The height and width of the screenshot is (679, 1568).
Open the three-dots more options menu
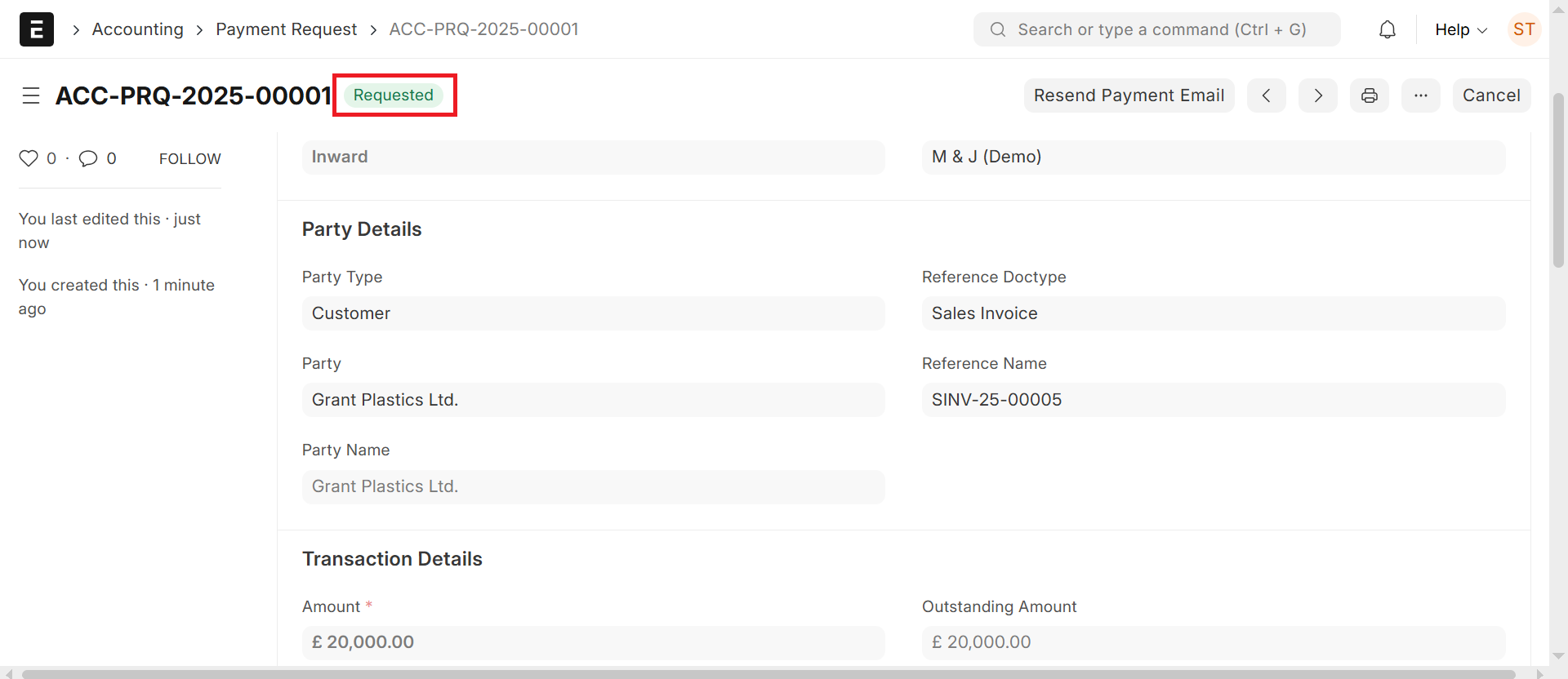tap(1420, 95)
